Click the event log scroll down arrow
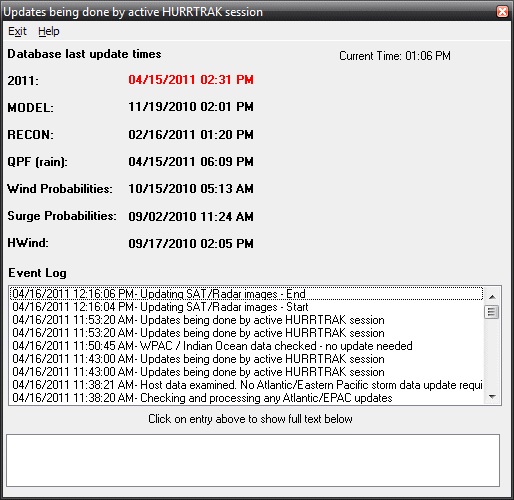Image resolution: width=514 pixels, height=500 pixels. click(492, 396)
